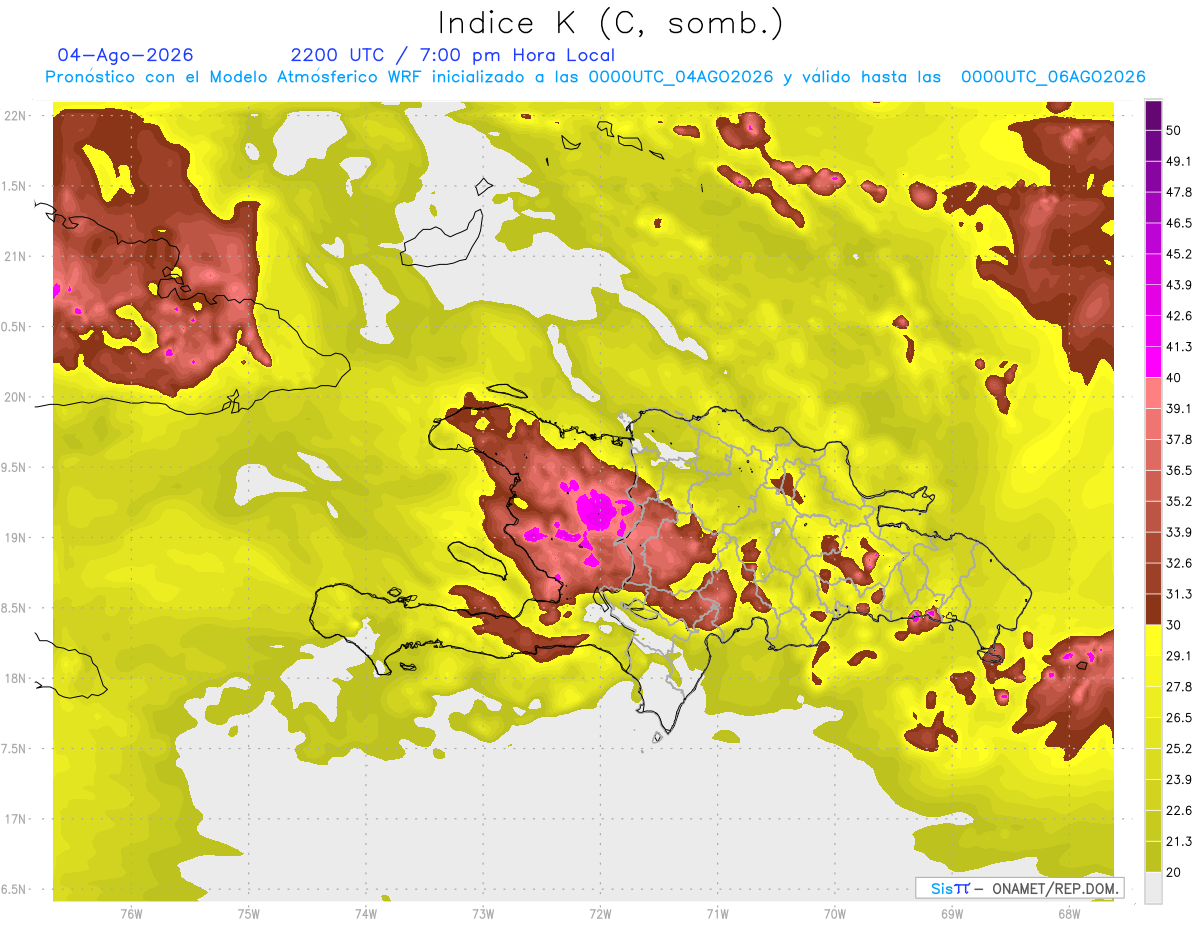Click the '18N' latitude axis label
Screen dimensions: 1200x927
(14, 678)
